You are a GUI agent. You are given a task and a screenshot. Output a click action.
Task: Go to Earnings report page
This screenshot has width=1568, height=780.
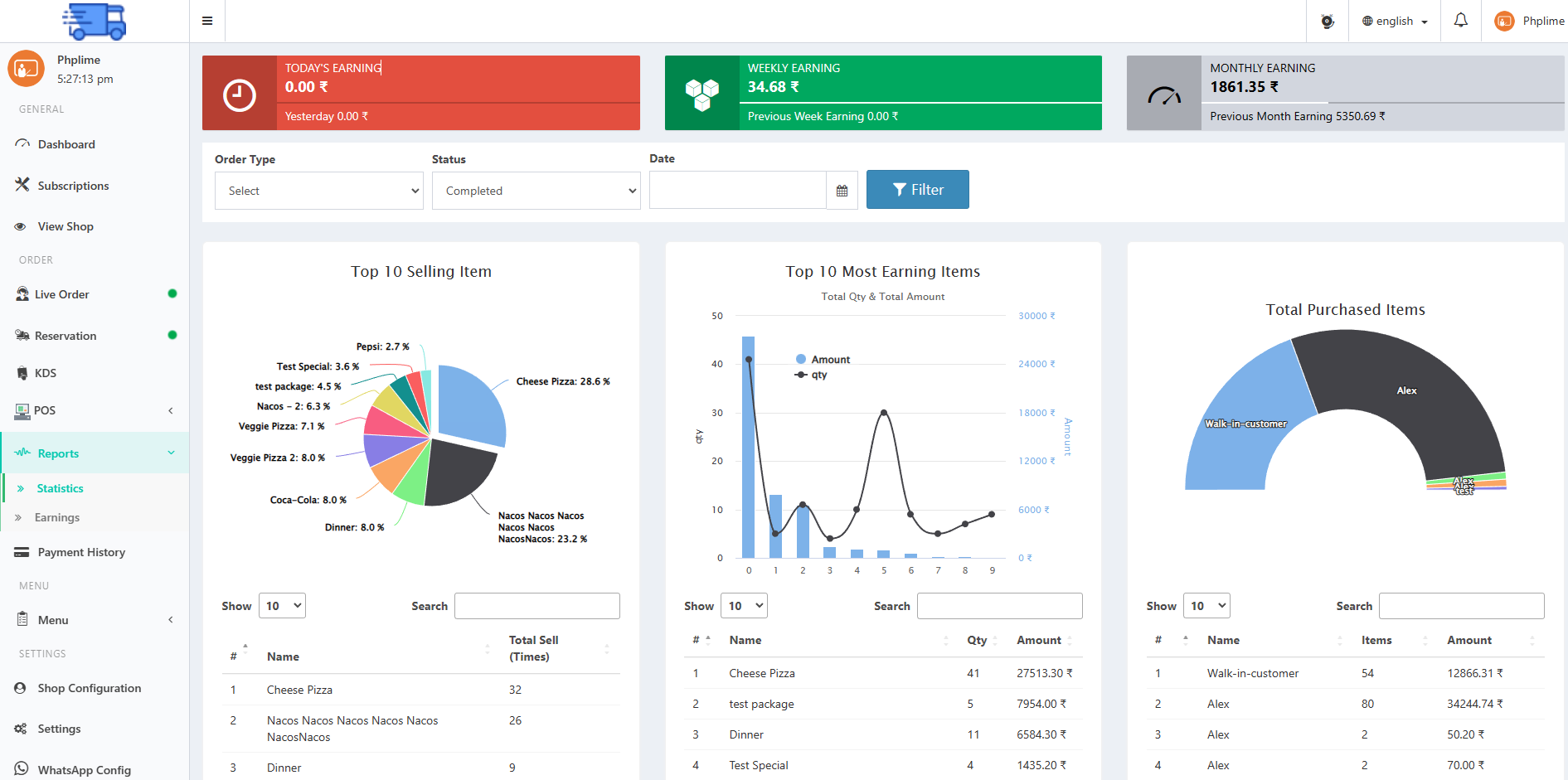click(57, 517)
